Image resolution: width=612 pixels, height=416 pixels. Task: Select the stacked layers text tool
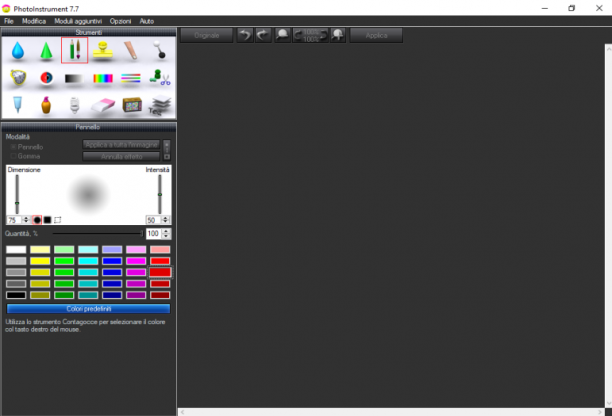pyautogui.click(x=160, y=105)
